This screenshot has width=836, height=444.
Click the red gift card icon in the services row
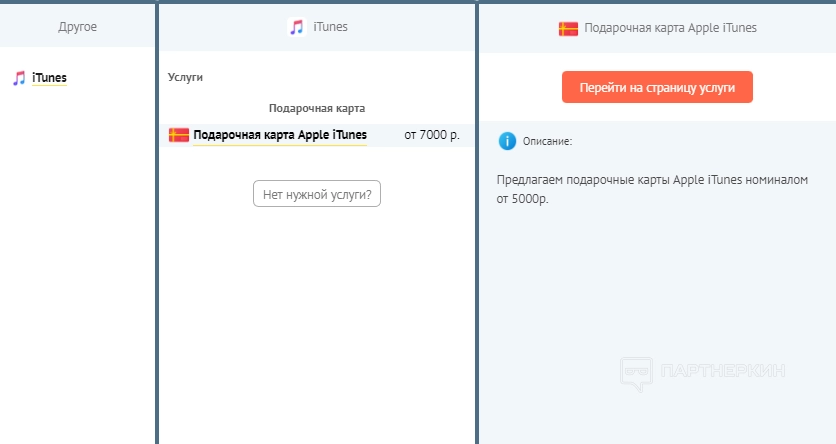tap(179, 135)
